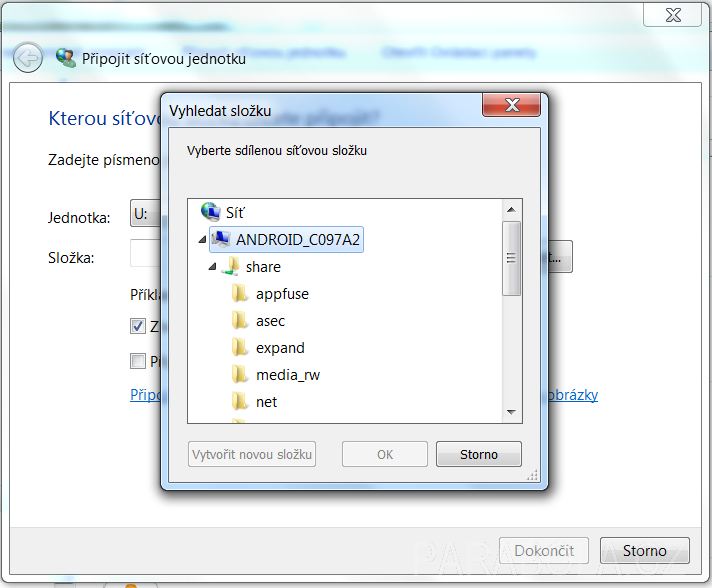Viewport: 712px width, 588px height.
Task: Collapse the ANDROID_C097A2 tree node
Action: (x=203, y=239)
